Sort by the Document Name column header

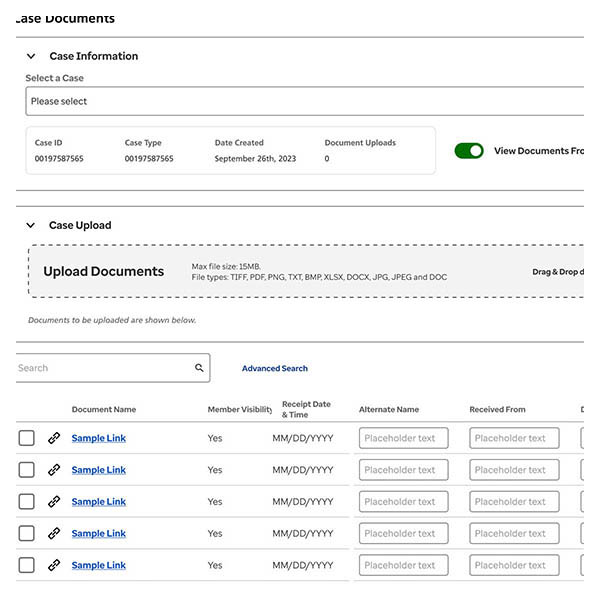tap(104, 410)
